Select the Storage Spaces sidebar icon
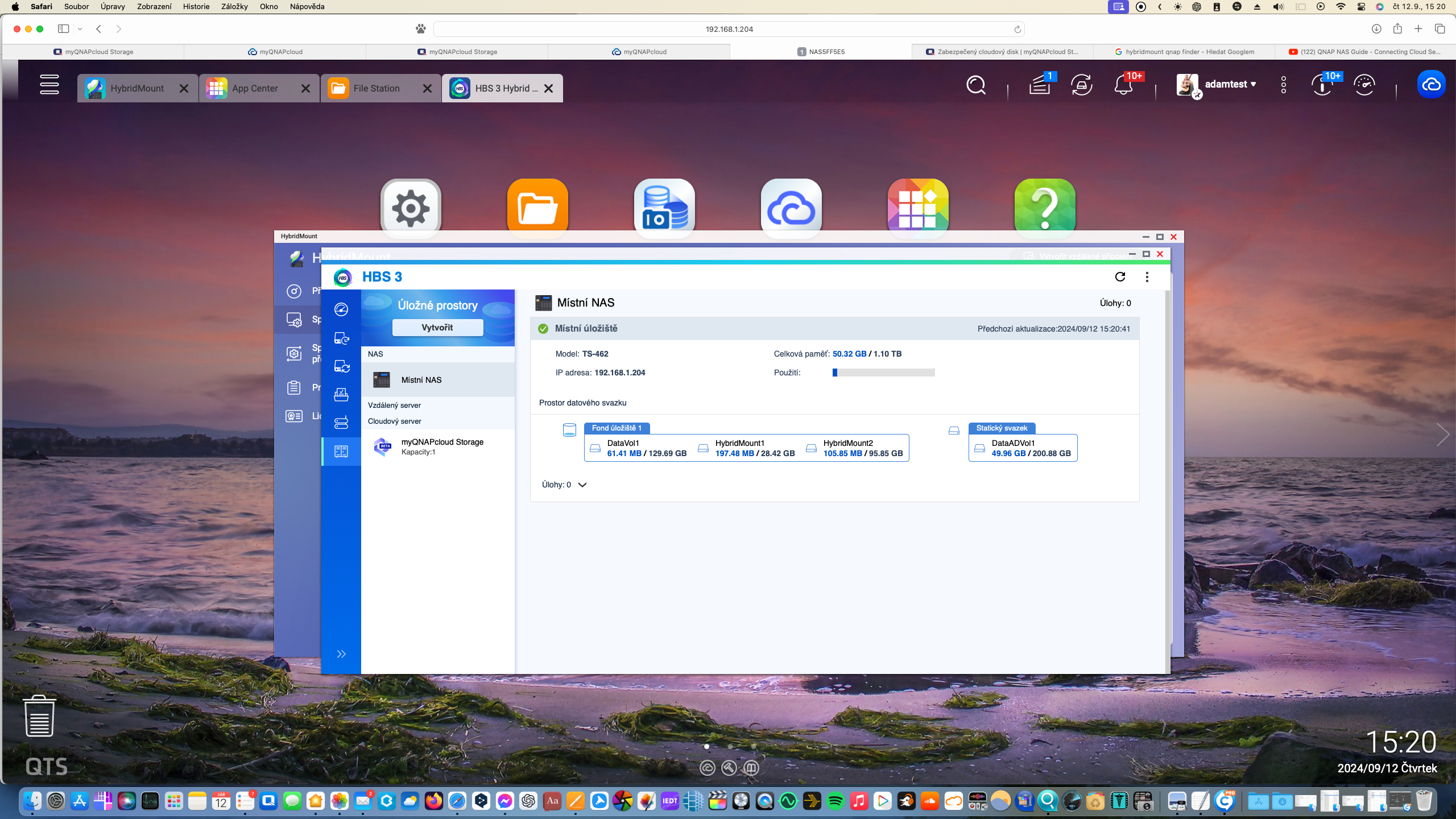 pos(341,452)
